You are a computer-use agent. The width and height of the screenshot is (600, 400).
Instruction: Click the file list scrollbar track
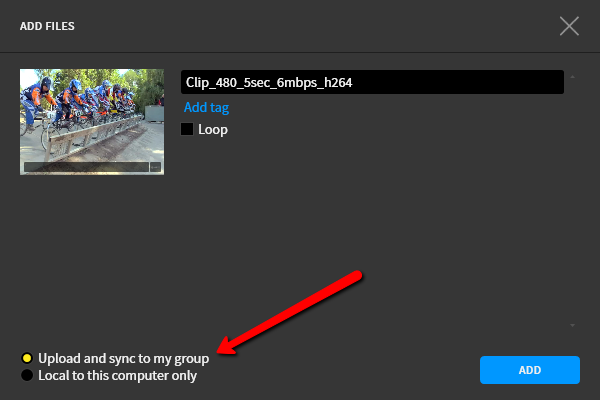[x=572, y=200]
